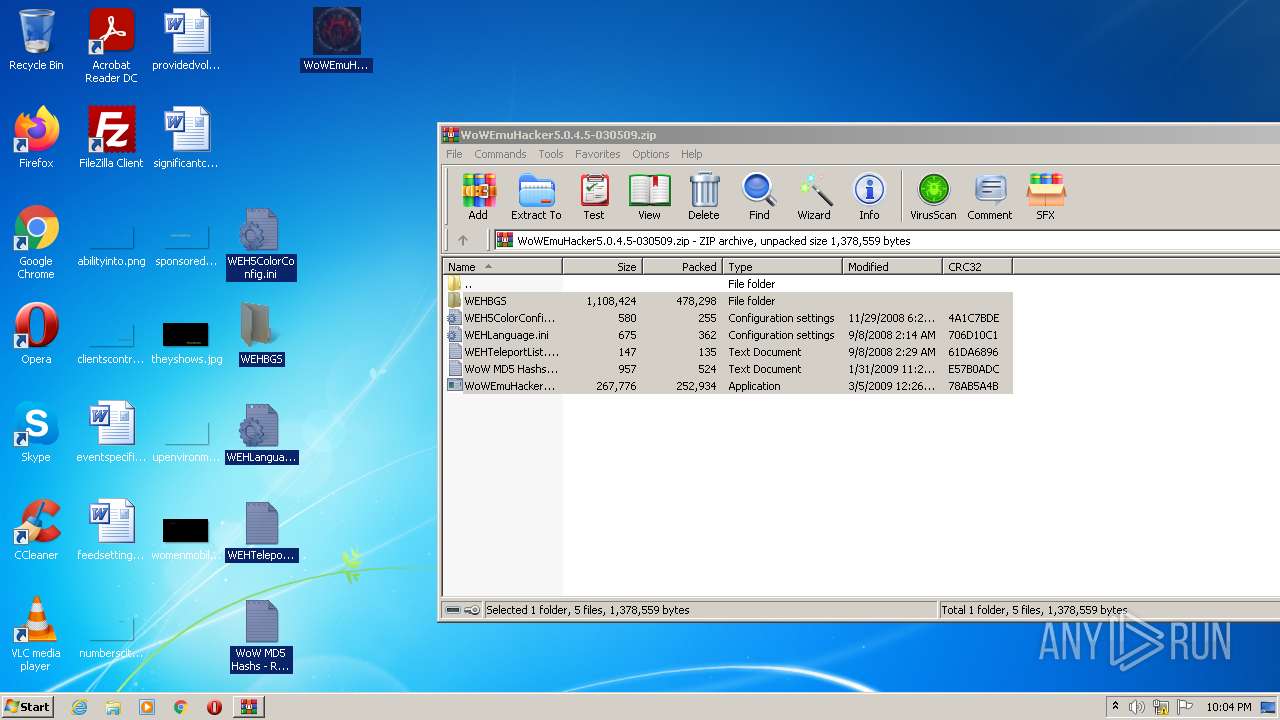1280x720 pixels.
Task: Select WoWEmuHacker application in archive list
Action: tap(728, 386)
